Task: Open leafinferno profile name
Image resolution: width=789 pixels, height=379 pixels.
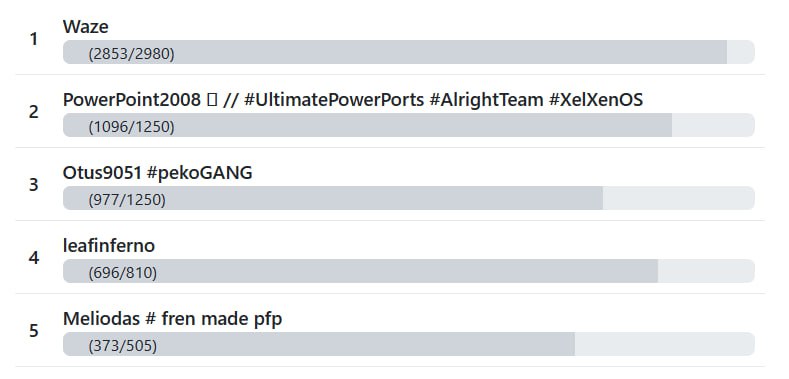Action: (109, 246)
